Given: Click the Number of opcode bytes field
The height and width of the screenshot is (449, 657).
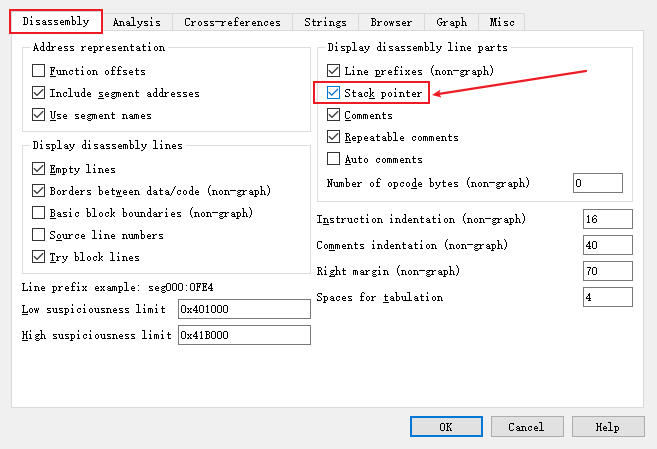Looking at the screenshot, I should (597, 184).
